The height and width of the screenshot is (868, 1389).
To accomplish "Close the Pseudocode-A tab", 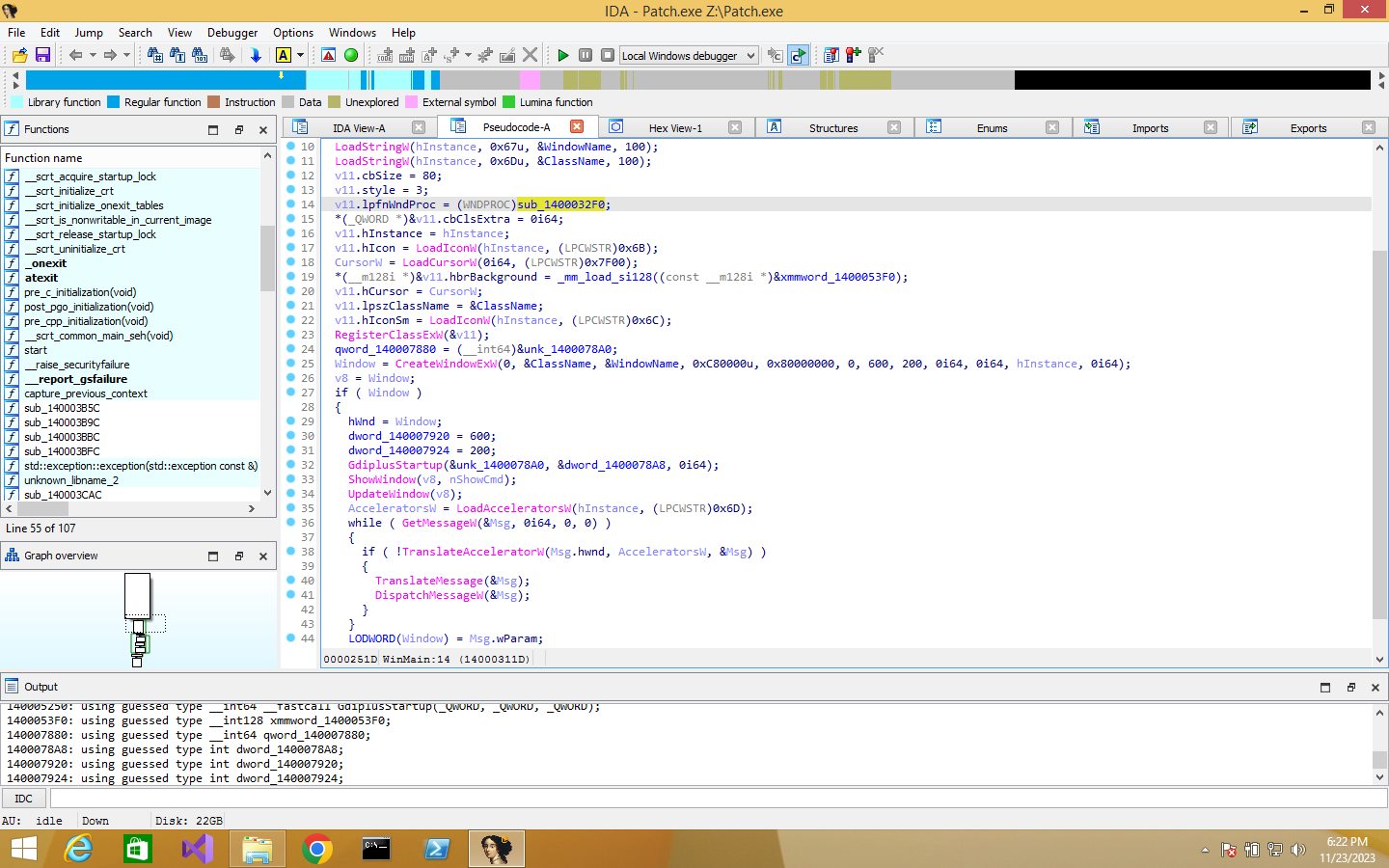I will pos(577,126).
